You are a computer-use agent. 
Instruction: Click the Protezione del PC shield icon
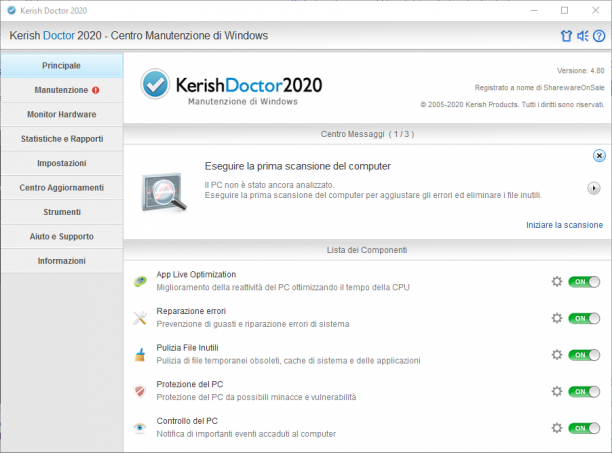(x=140, y=391)
